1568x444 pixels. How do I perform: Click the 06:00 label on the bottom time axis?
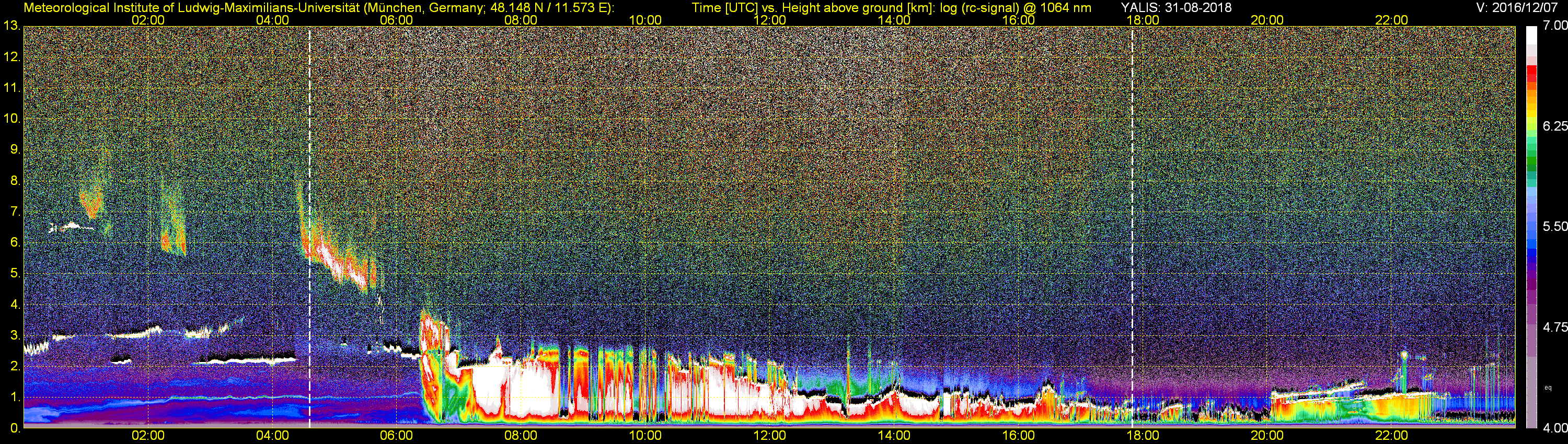click(x=396, y=436)
